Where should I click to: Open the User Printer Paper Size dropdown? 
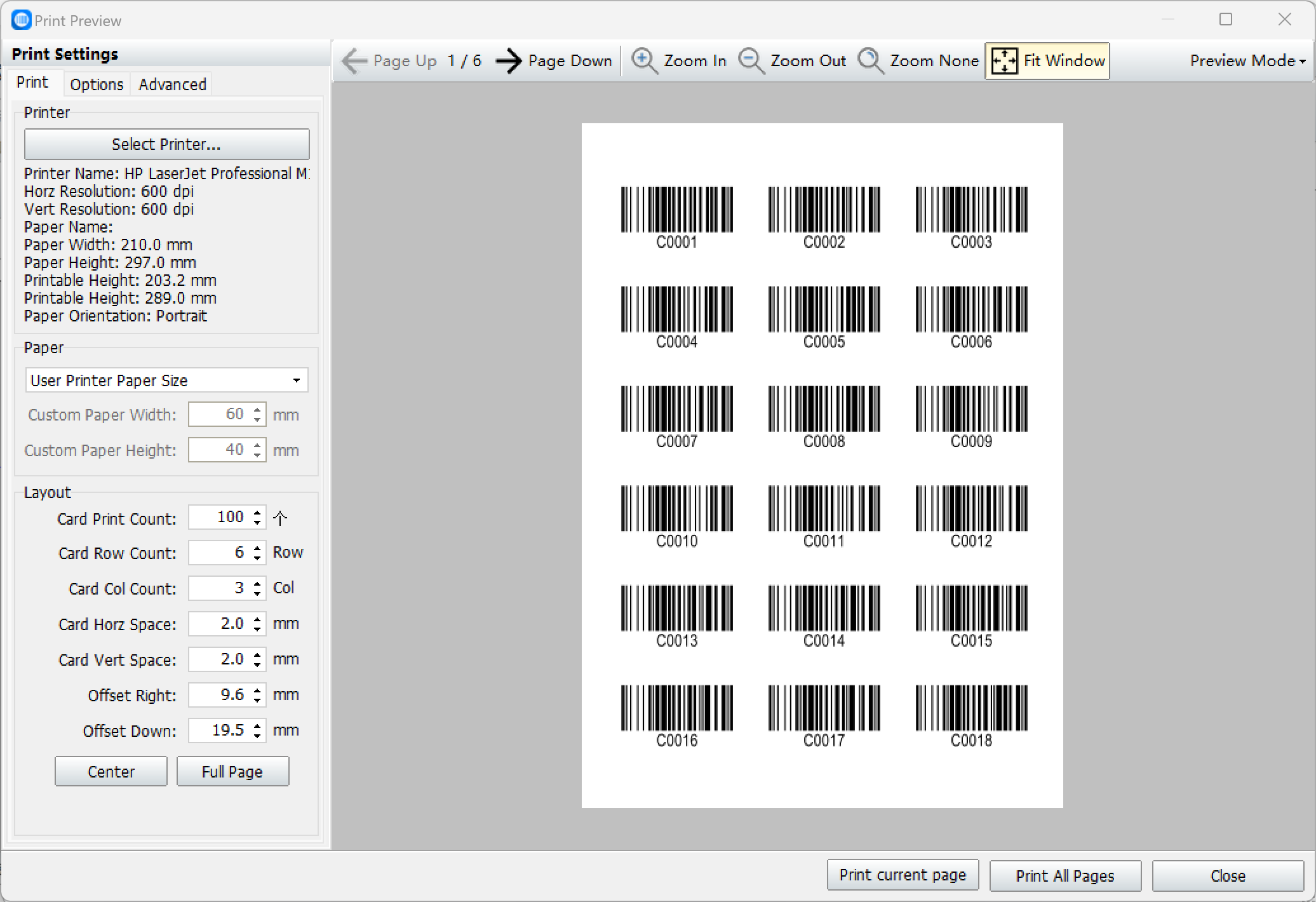tap(166, 380)
